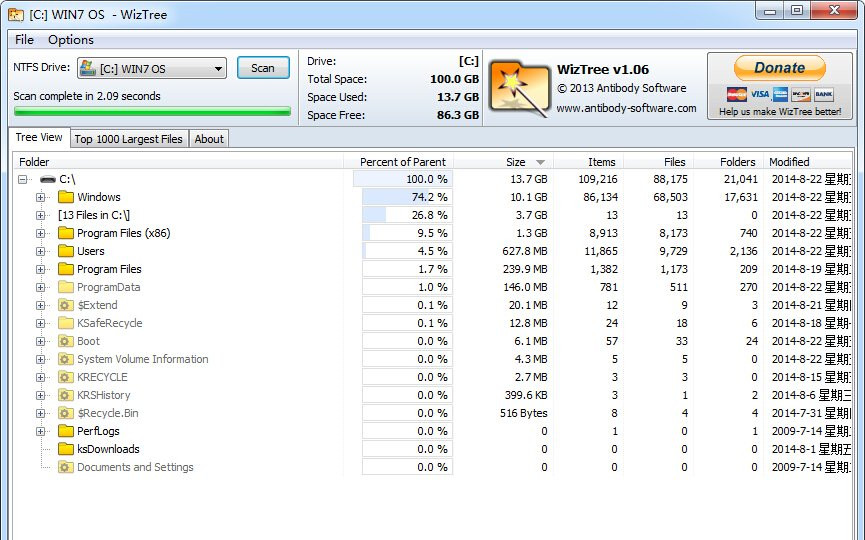Open the About tab
This screenshot has height=540, width=865.
coord(209,139)
